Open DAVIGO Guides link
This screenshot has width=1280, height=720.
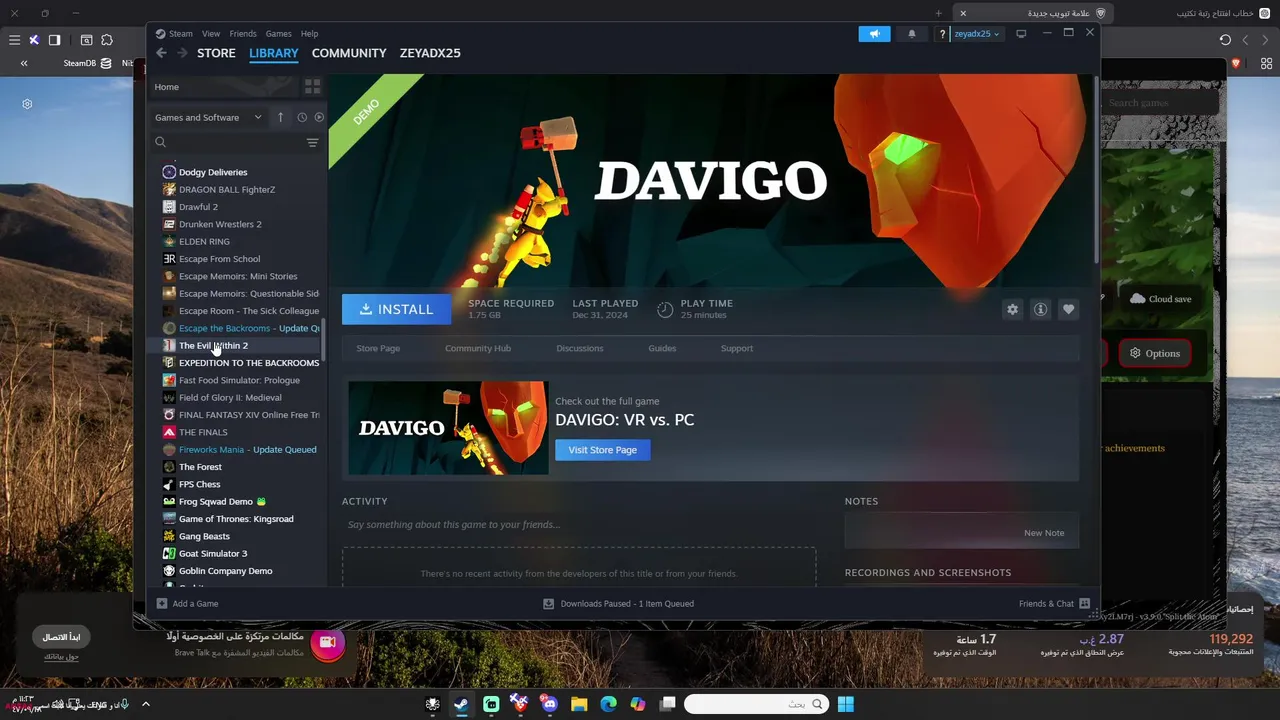pyautogui.click(x=662, y=348)
